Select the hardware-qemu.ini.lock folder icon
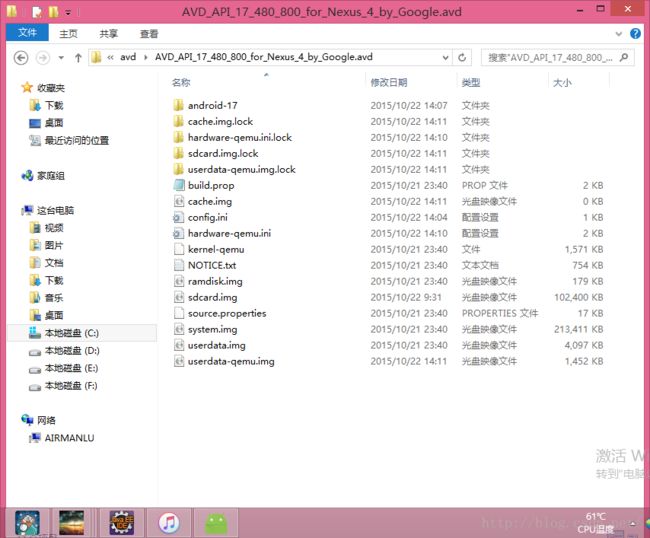 coord(179,137)
